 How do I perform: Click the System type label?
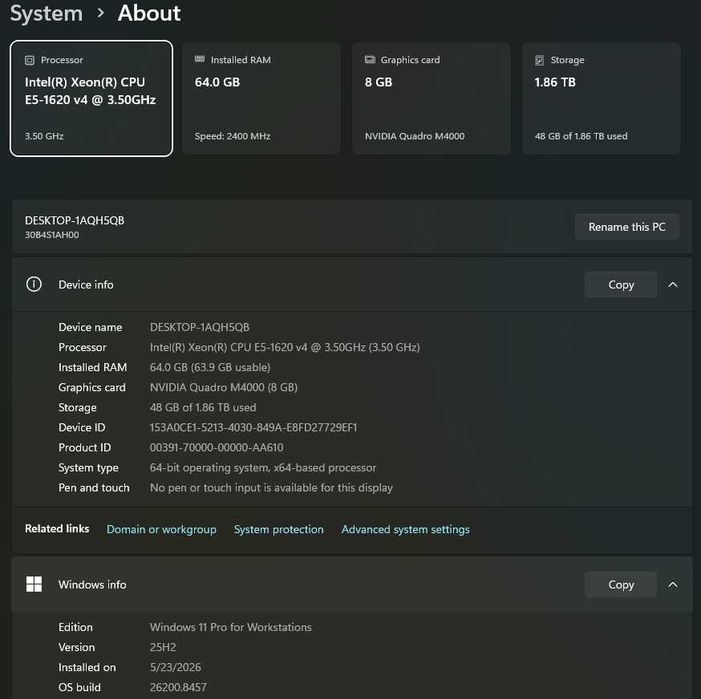click(89, 468)
